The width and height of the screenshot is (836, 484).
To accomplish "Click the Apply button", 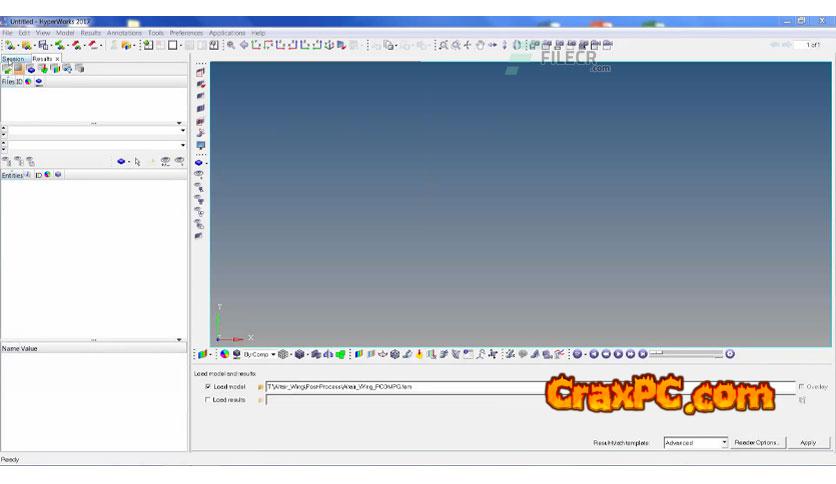I will (x=808, y=442).
